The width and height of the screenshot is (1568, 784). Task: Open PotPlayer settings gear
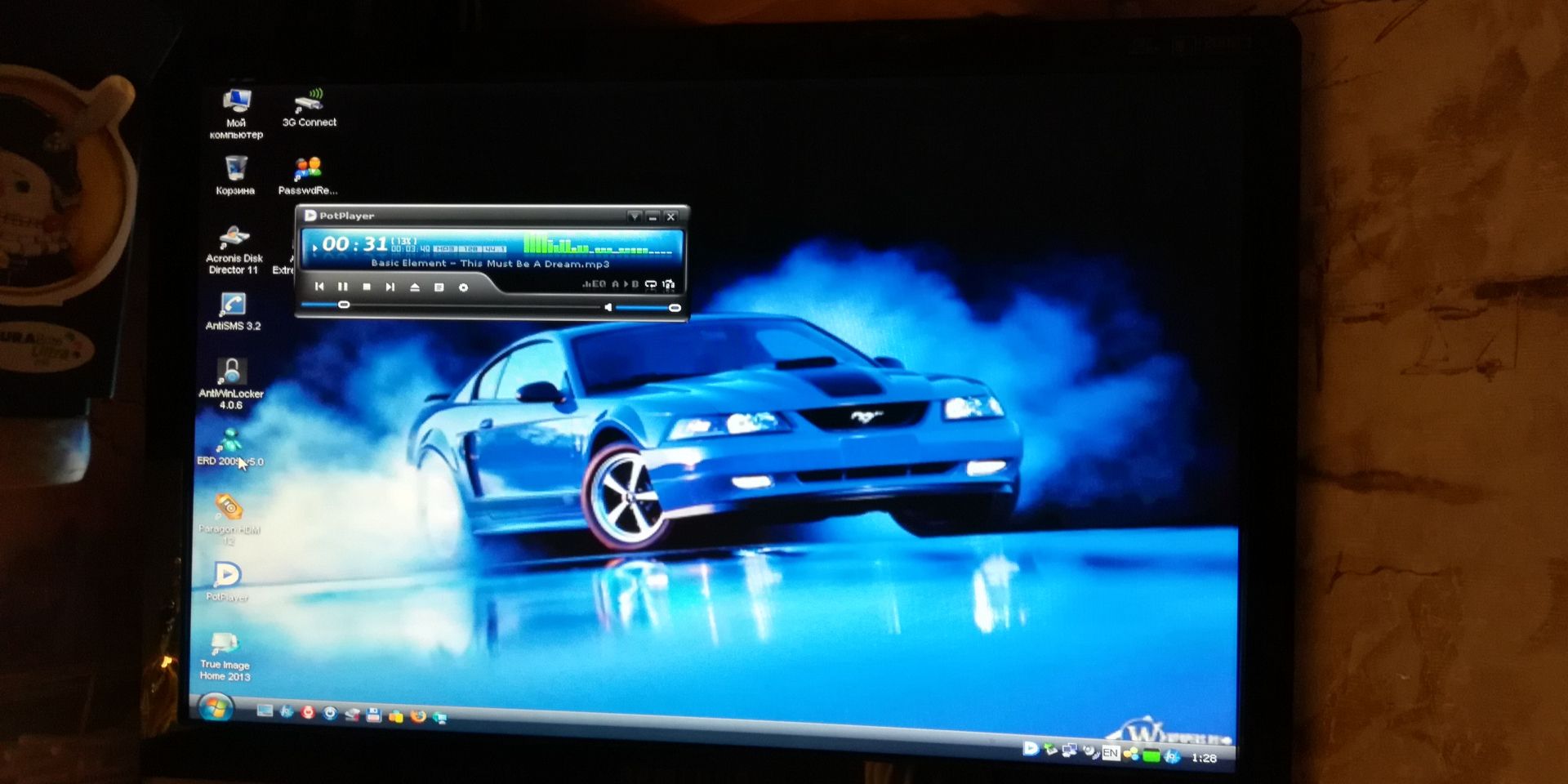[x=463, y=287]
